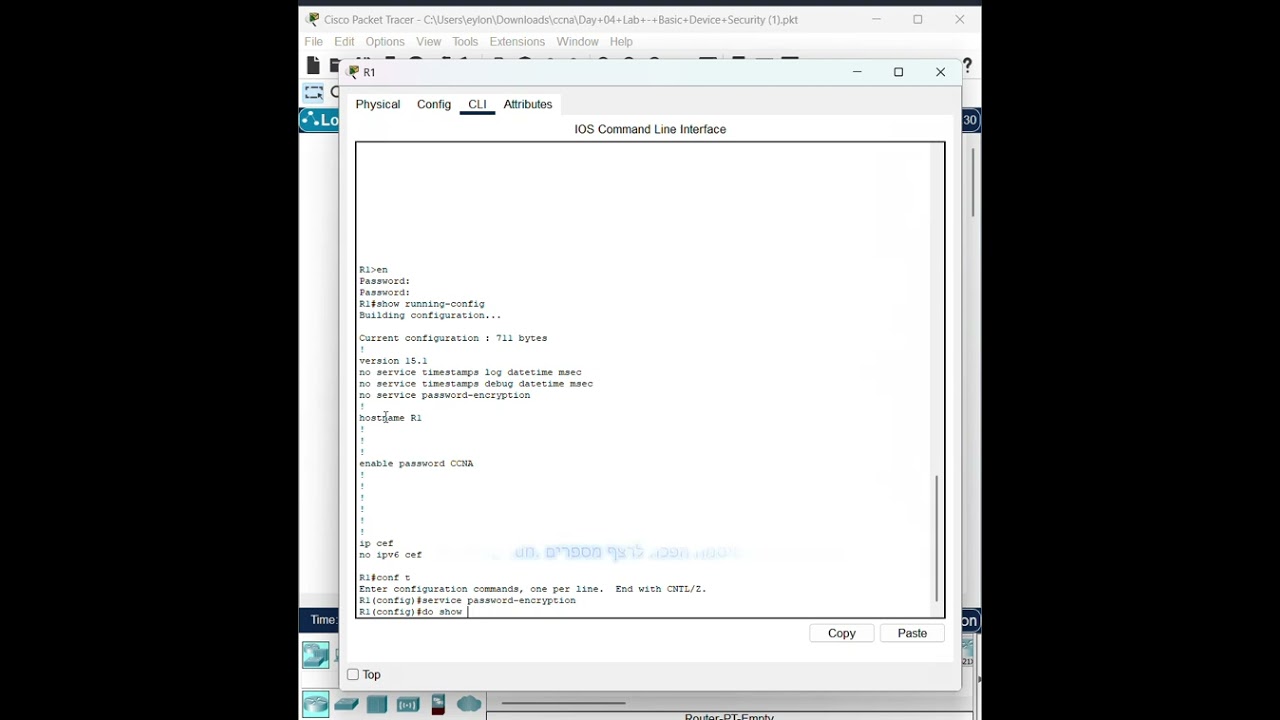Click the 'R1#conf t' line

coord(385,578)
